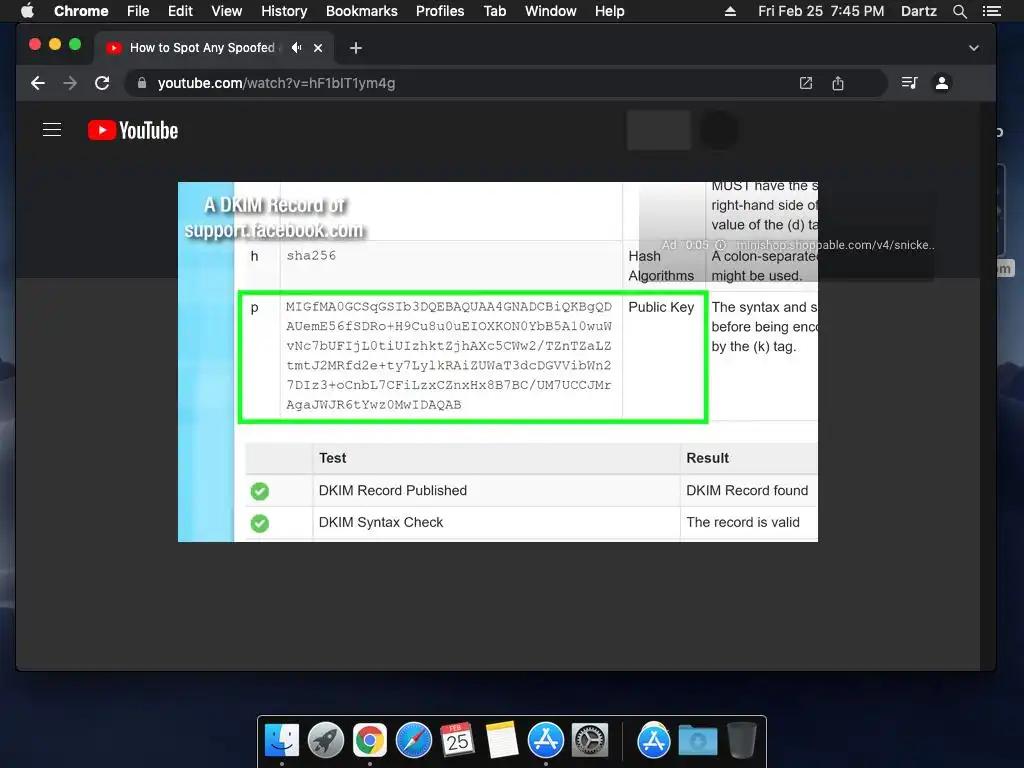Open the Control Center list icon

(991, 11)
